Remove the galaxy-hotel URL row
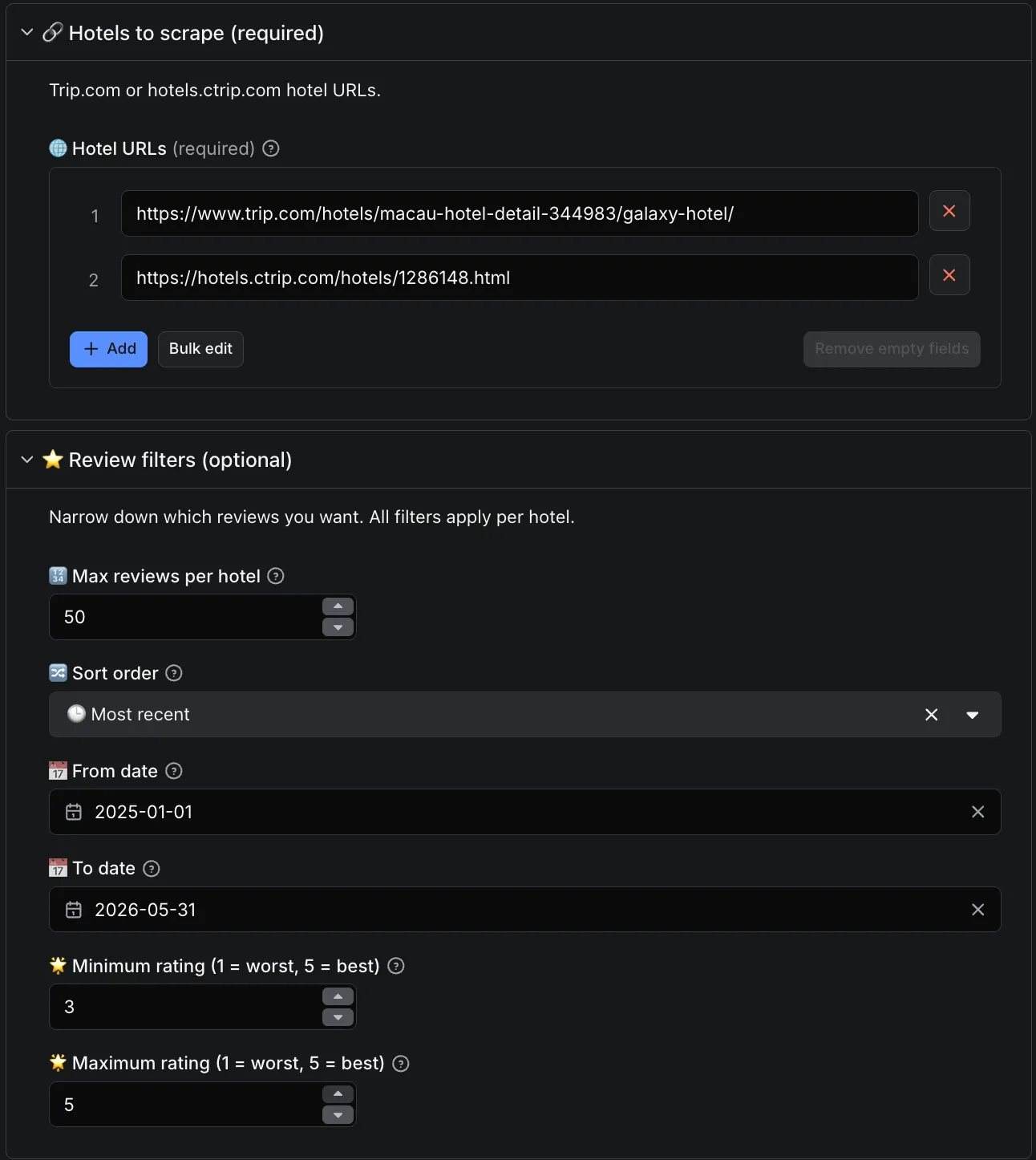Image resolution: width=1036 pixels, height=1160 pixels. 949,211
